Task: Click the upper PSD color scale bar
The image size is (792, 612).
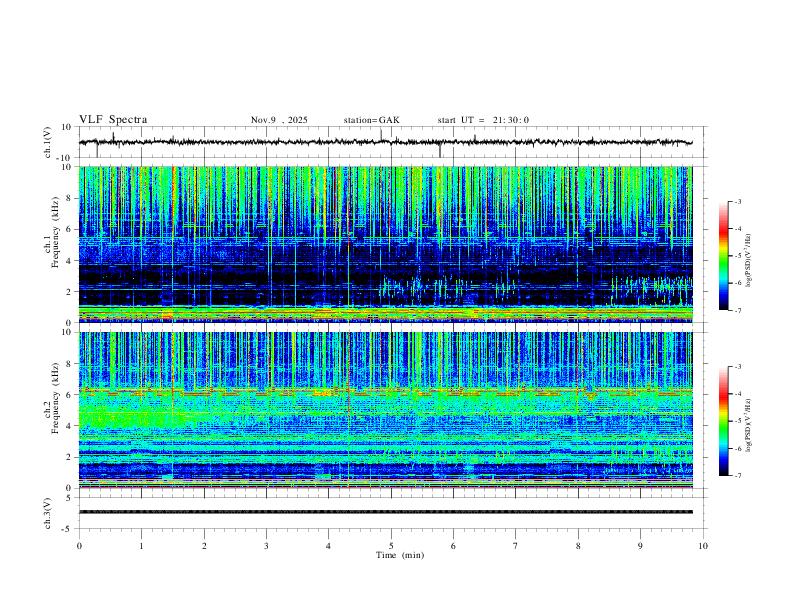Action: coord(723,256)
